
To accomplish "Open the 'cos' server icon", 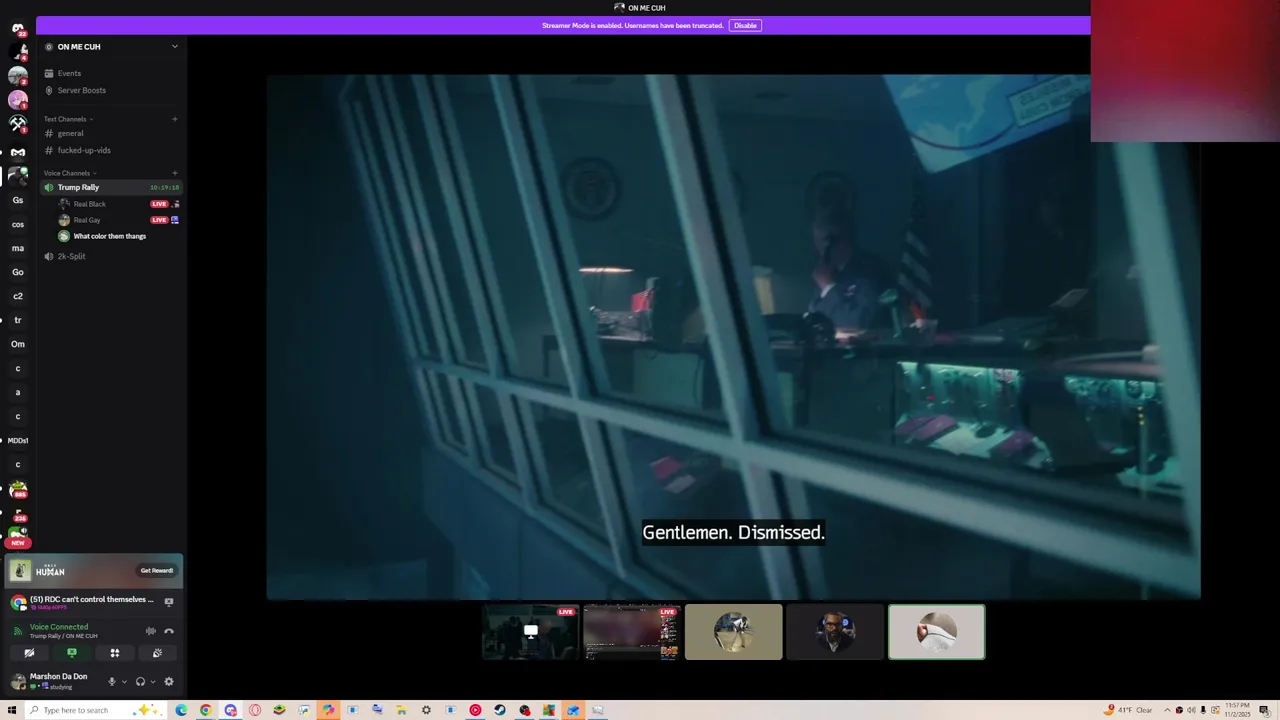I will click(x=18, y=224).
